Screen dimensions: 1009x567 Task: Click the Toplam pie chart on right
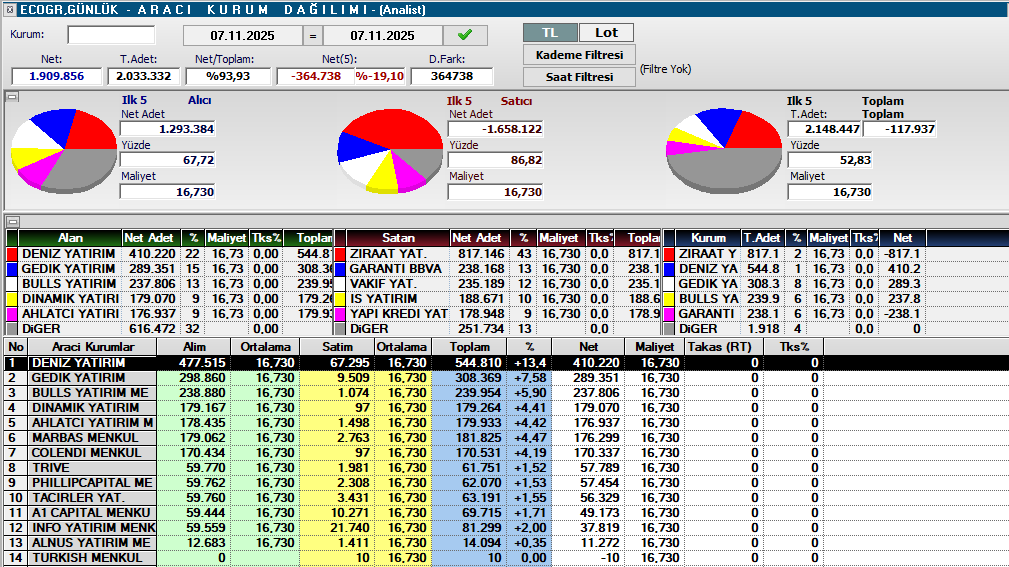(718, 150)
